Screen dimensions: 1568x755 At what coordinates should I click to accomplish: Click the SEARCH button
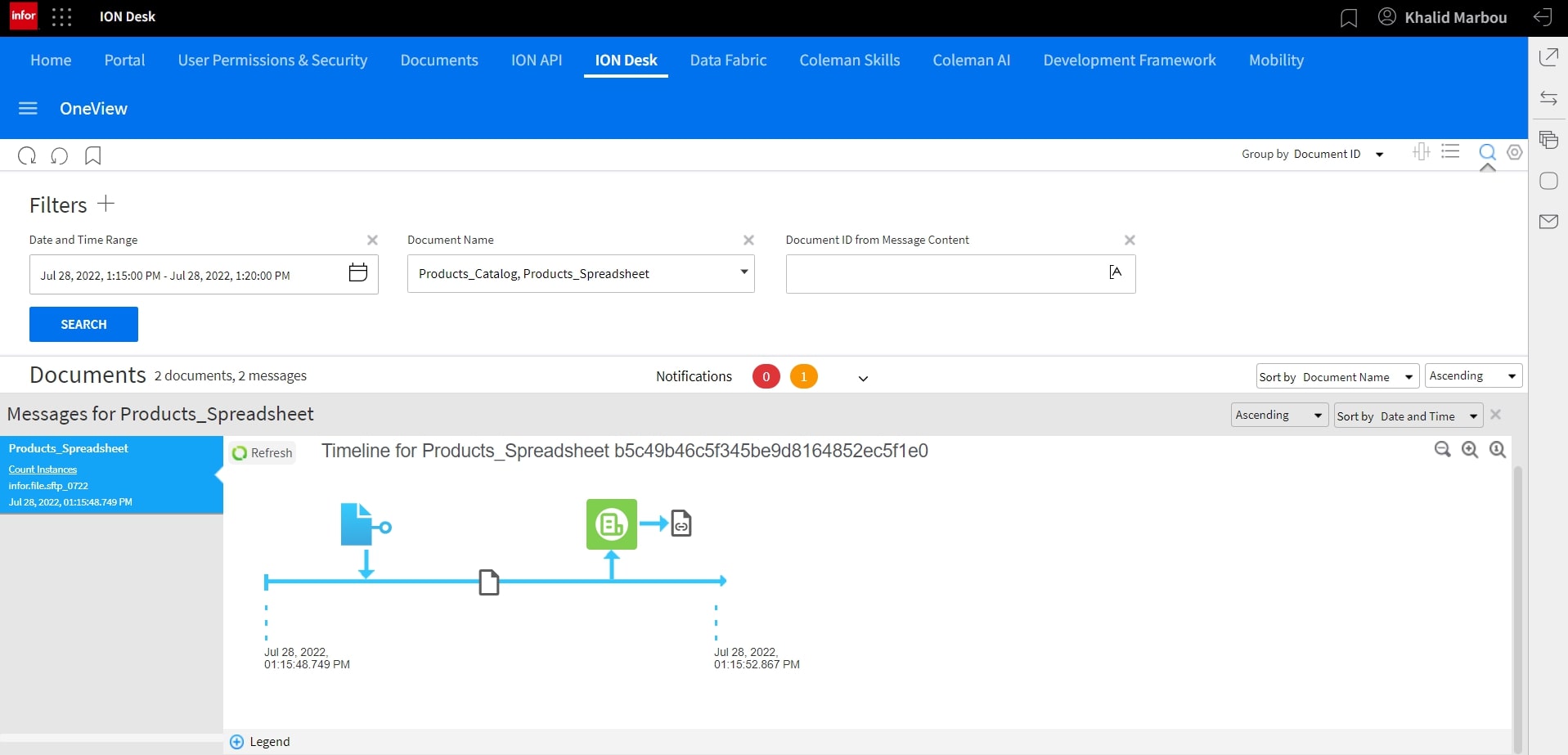pos(83,324)
